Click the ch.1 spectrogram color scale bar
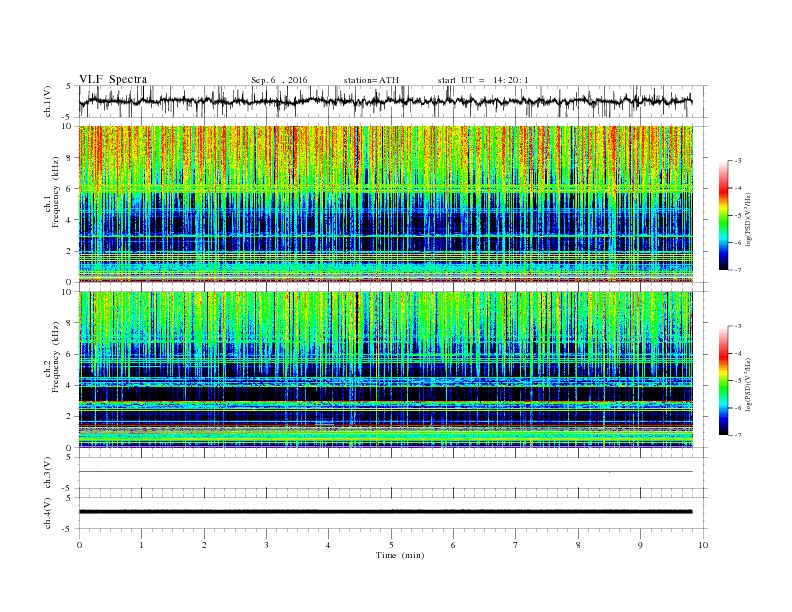The image size is (792, 612). point(724,215)
